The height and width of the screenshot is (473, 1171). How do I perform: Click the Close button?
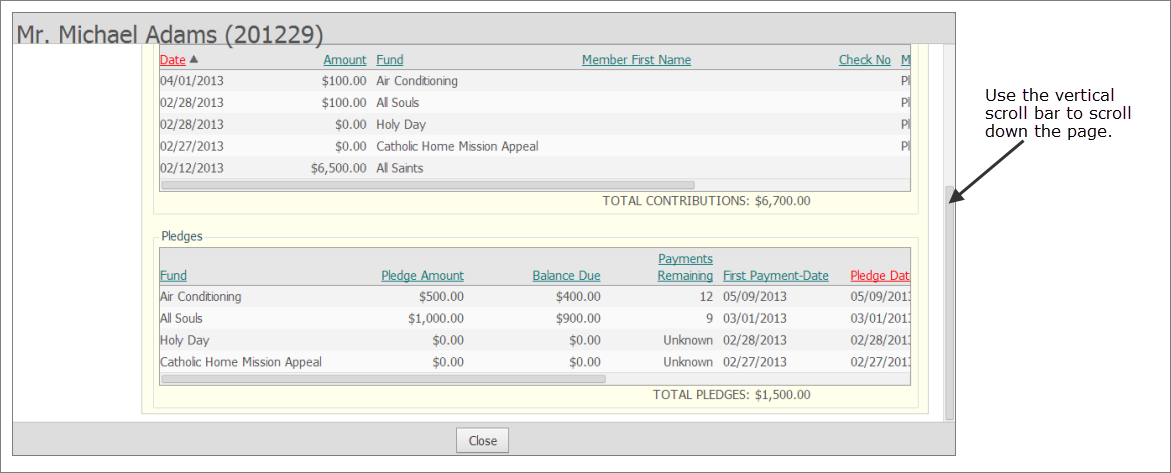(483, 441)
